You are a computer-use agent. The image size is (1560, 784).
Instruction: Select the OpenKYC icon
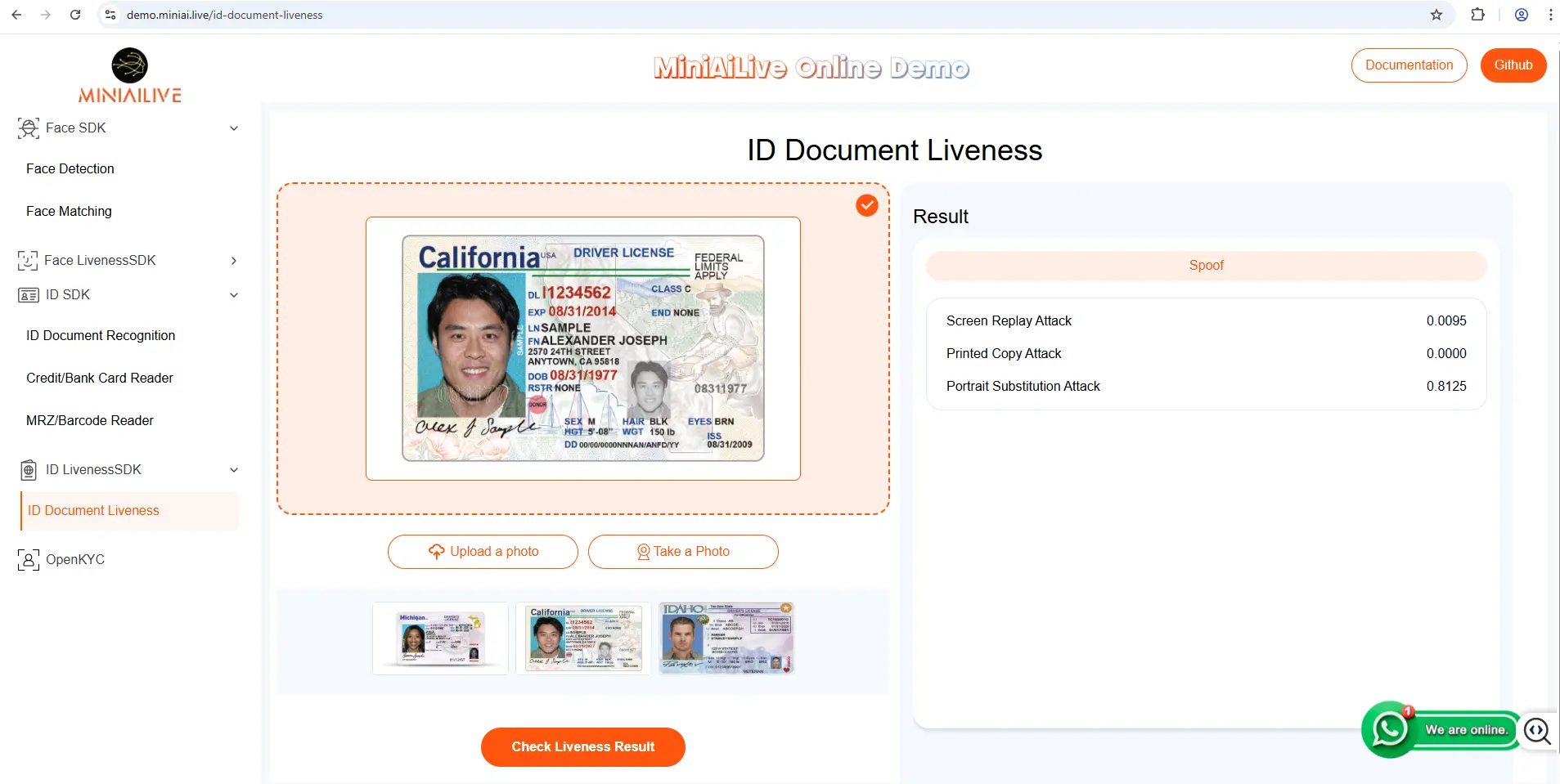click(28, 559)
